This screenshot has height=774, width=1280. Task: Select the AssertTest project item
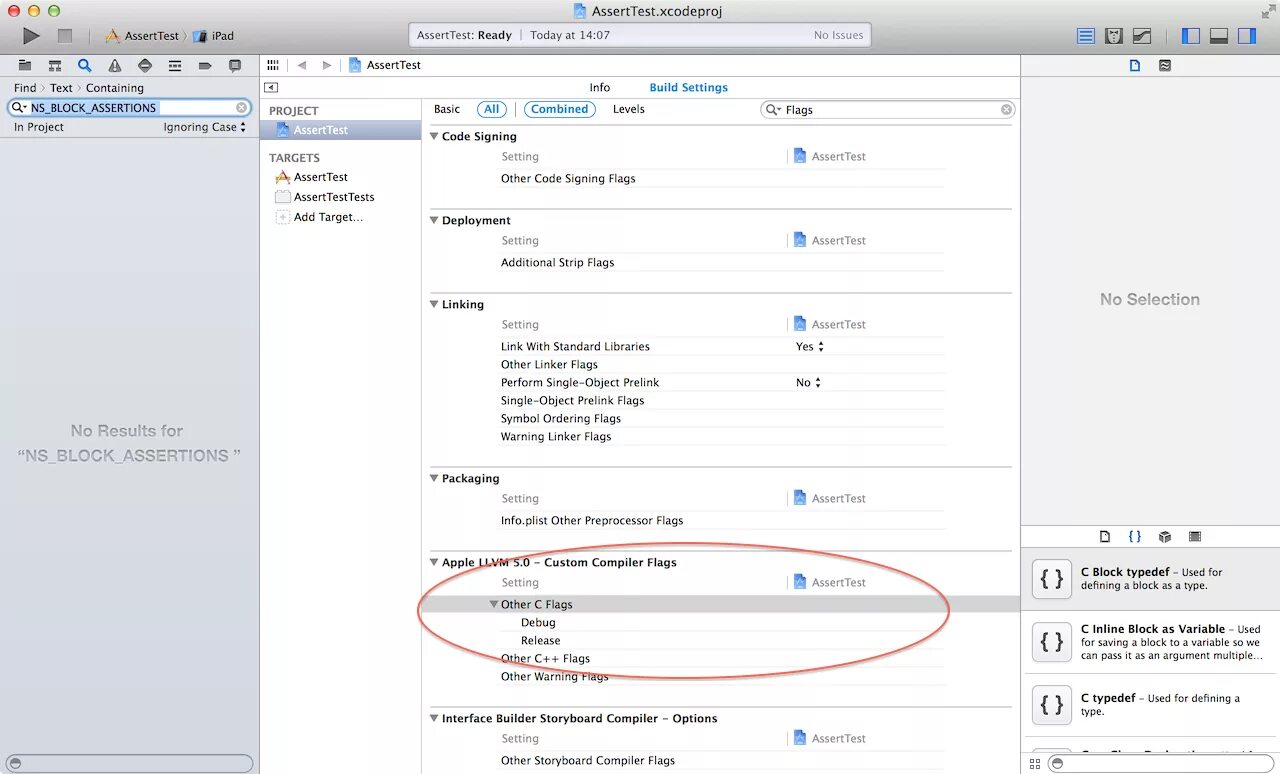(x=340, y=130)
